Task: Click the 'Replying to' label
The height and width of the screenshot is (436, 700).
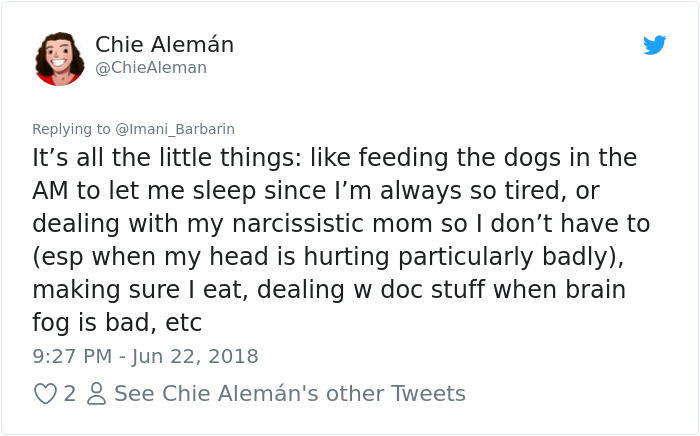Action: [x=71, y=129]
